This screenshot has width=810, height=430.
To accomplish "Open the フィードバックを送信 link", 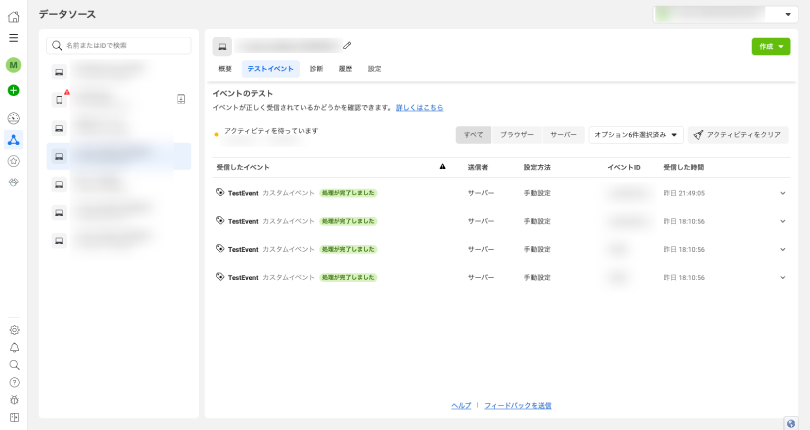I will point(518,406).
